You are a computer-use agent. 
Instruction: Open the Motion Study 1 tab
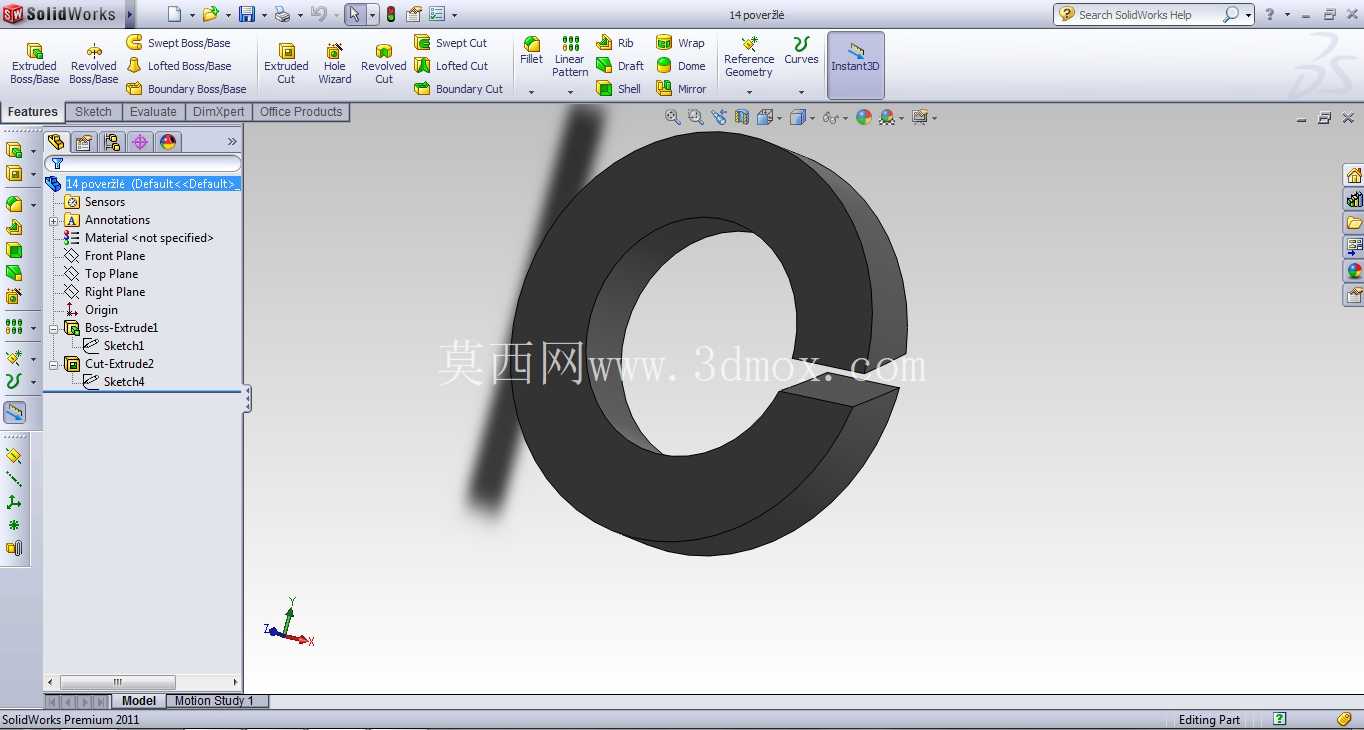coord(214,701)
